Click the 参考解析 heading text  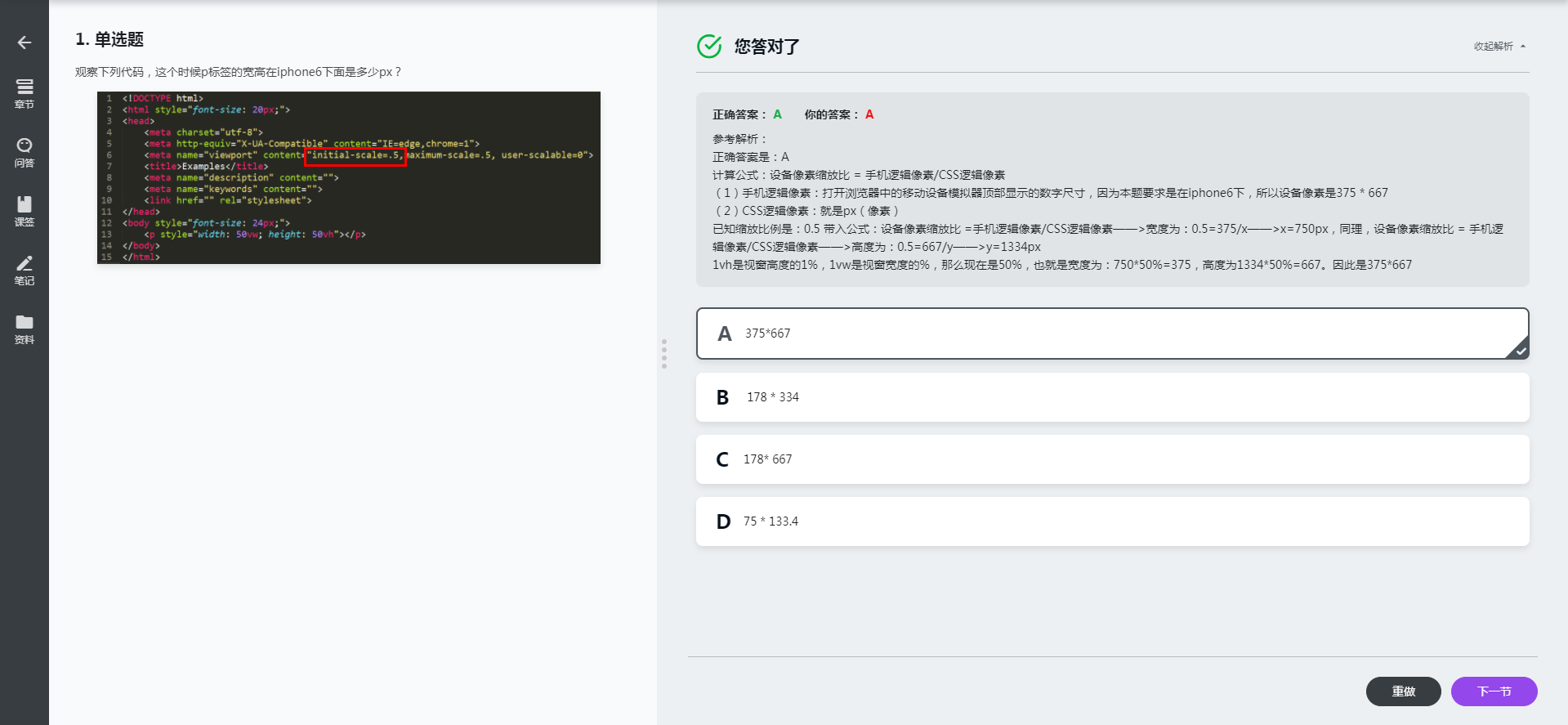739,139
